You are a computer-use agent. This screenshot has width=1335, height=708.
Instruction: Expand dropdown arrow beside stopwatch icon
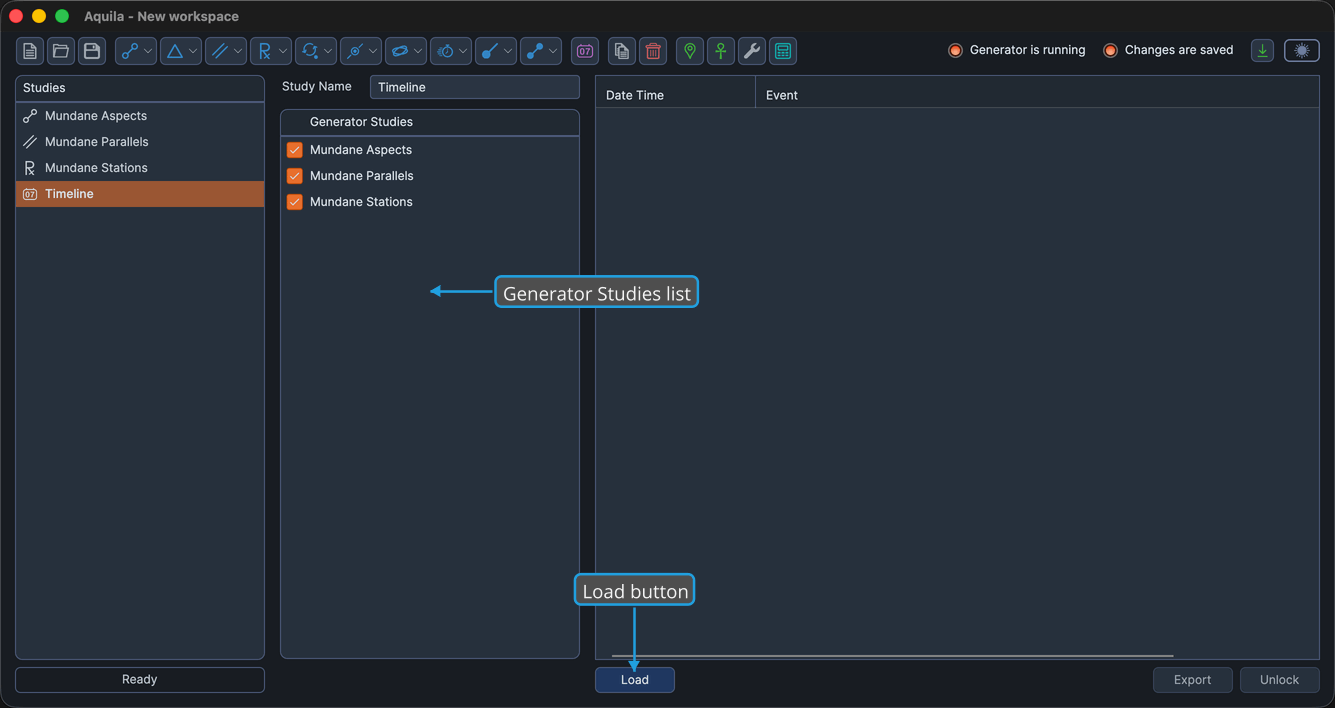463,51
